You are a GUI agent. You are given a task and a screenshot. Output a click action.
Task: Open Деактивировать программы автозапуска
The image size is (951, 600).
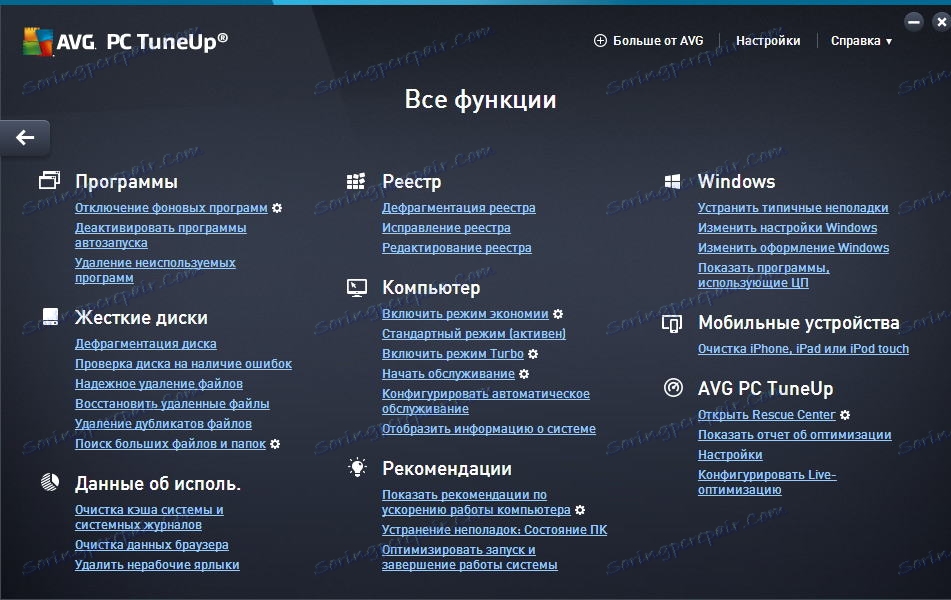pos(161,235)
